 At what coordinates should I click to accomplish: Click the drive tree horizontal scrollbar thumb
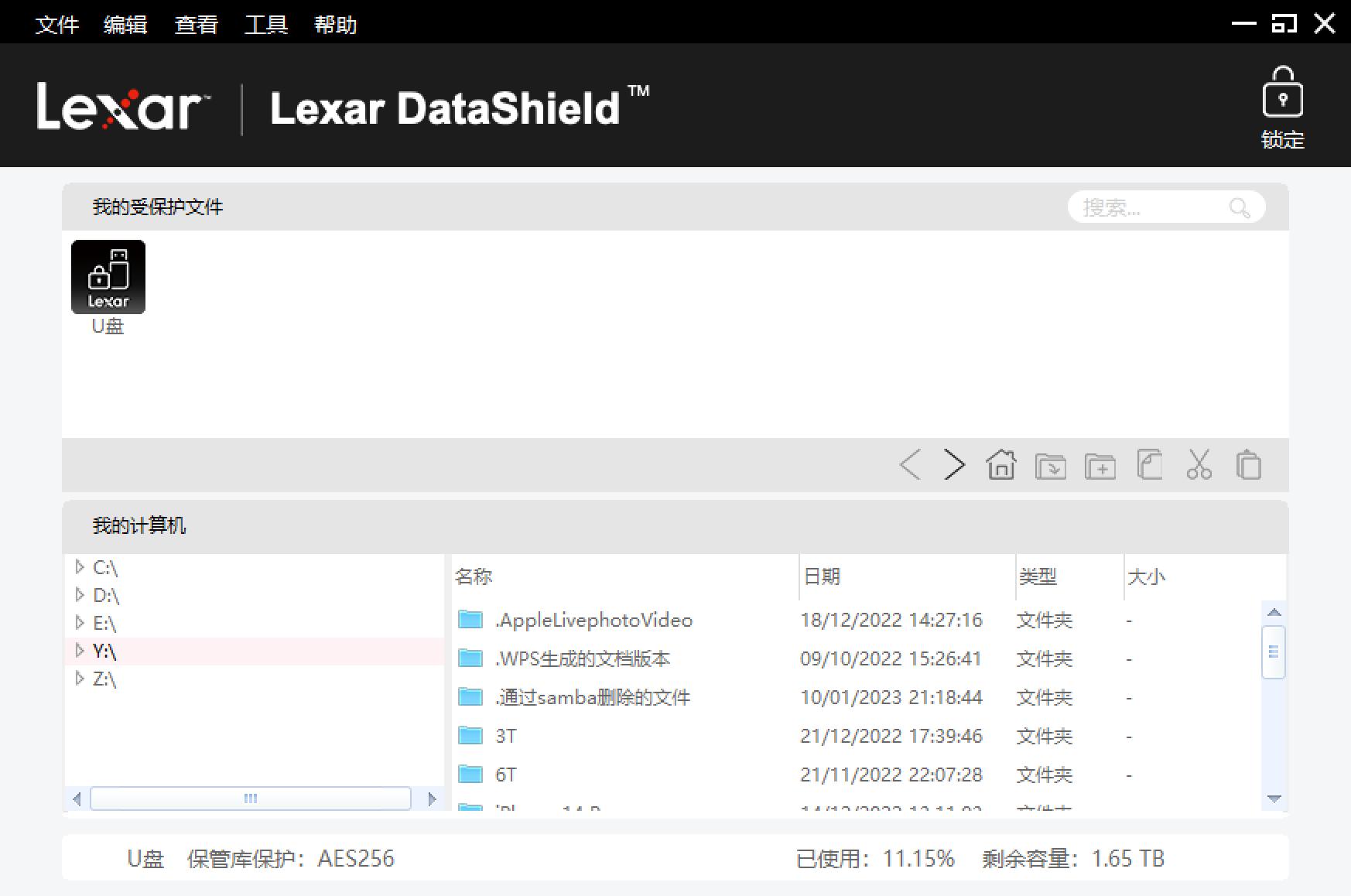[251, 799]
